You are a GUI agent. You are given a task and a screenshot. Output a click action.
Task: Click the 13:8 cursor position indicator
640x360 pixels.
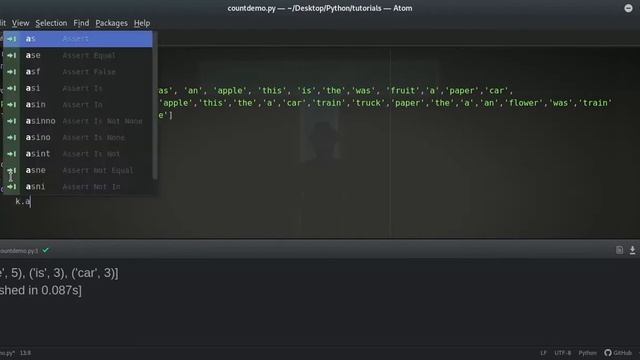pos(25,353)
